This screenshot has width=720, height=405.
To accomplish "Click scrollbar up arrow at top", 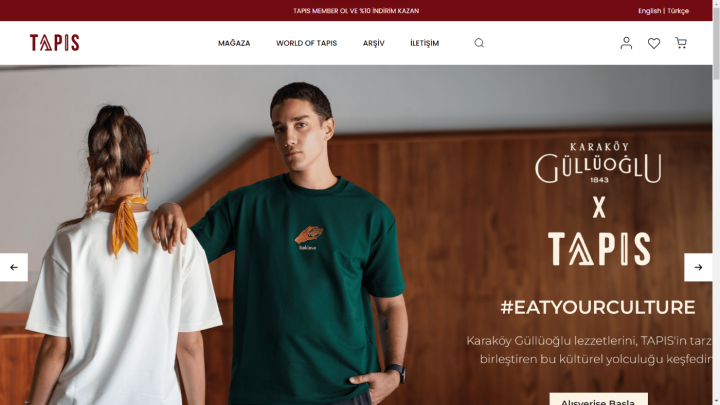I will (716, 3).
